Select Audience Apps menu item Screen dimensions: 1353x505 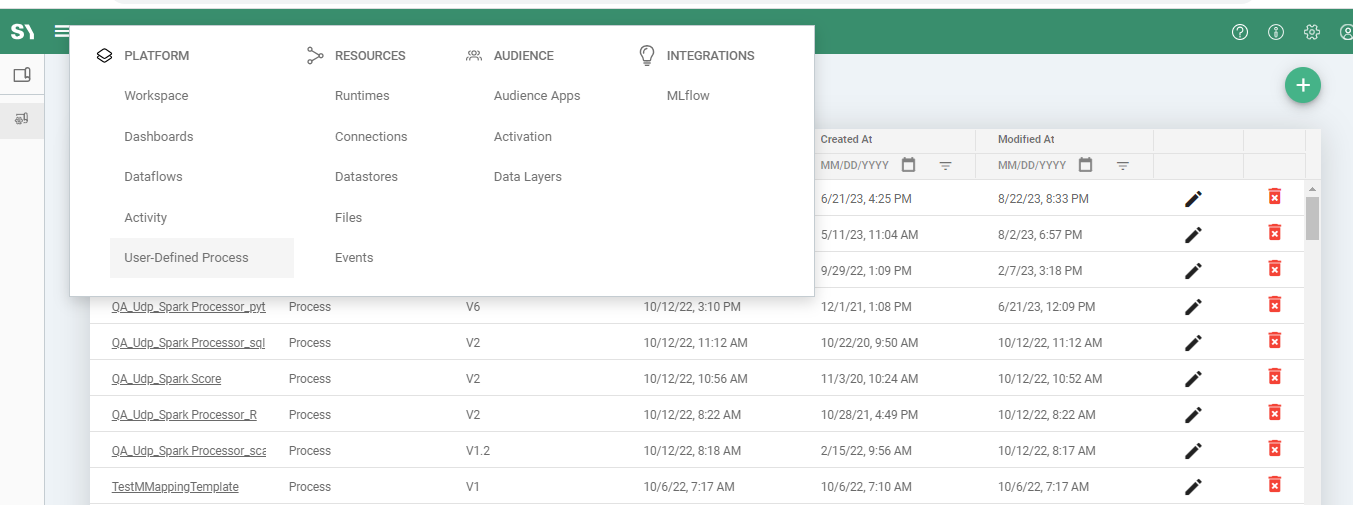point(537,96)
